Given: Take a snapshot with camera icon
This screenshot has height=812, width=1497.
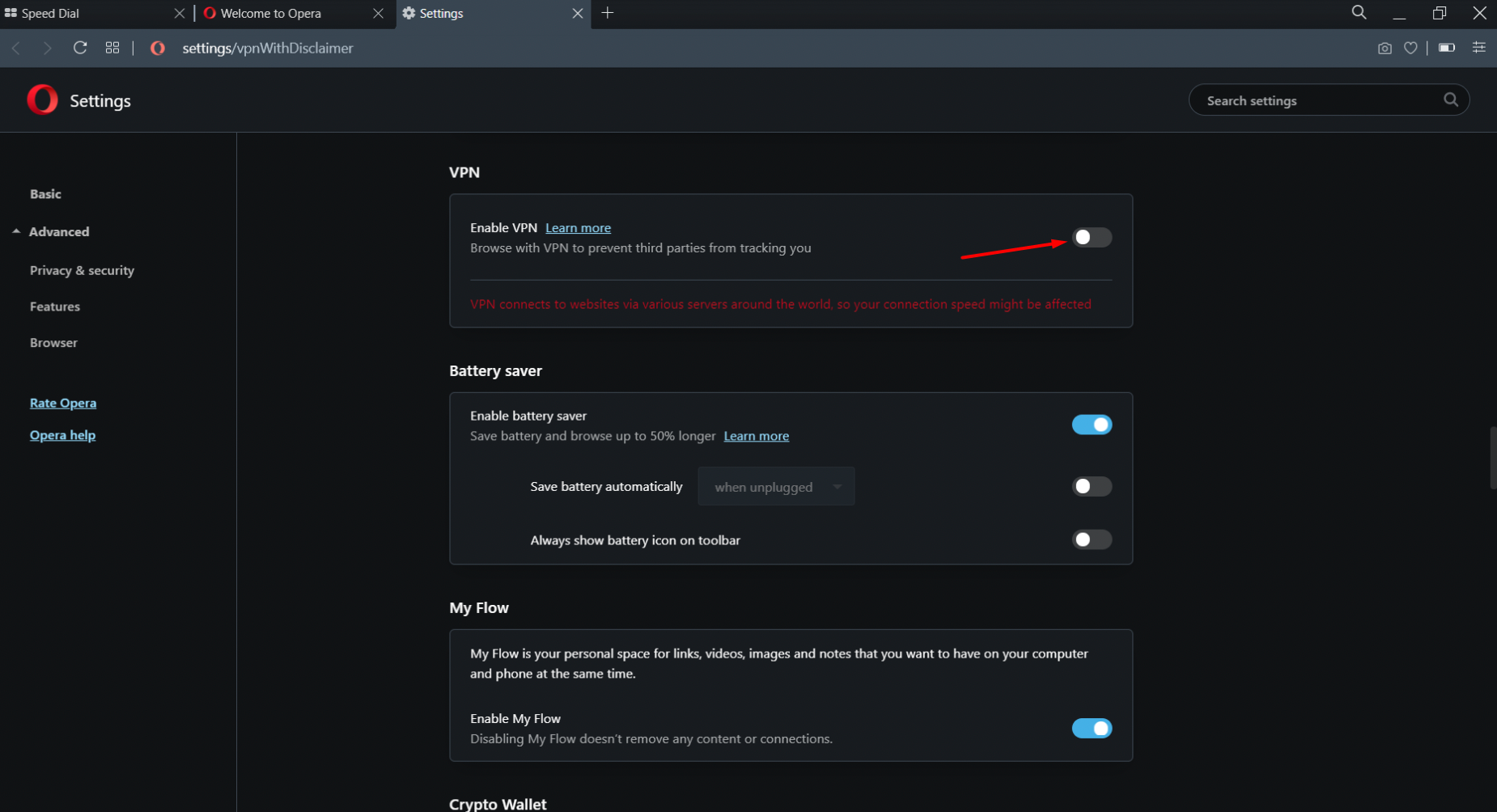Looking at the screenshot, I should pos(1385,49).
